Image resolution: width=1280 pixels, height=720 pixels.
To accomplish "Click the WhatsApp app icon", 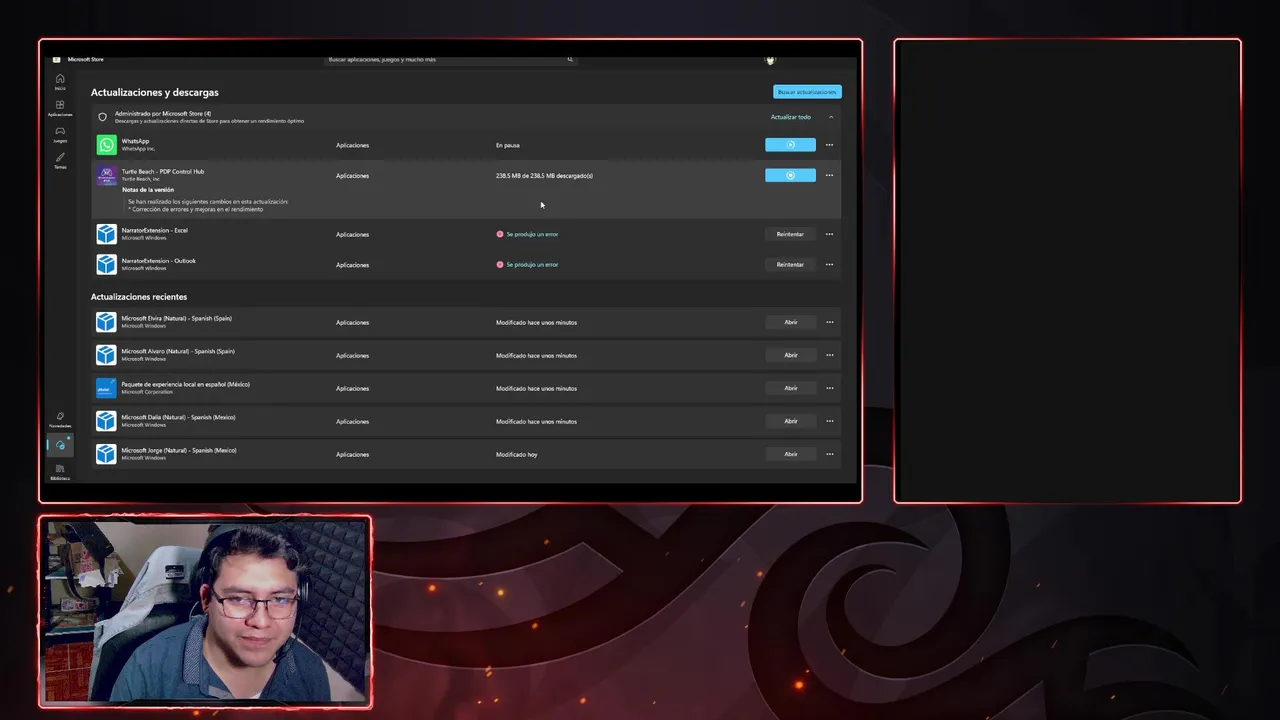I will 106,145.
